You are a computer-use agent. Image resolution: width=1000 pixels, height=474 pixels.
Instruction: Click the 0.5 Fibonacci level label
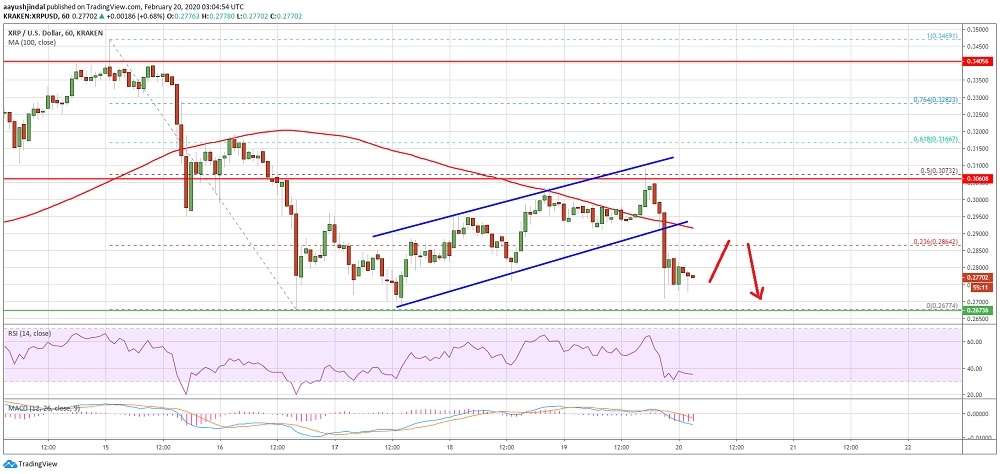[940, 171]
